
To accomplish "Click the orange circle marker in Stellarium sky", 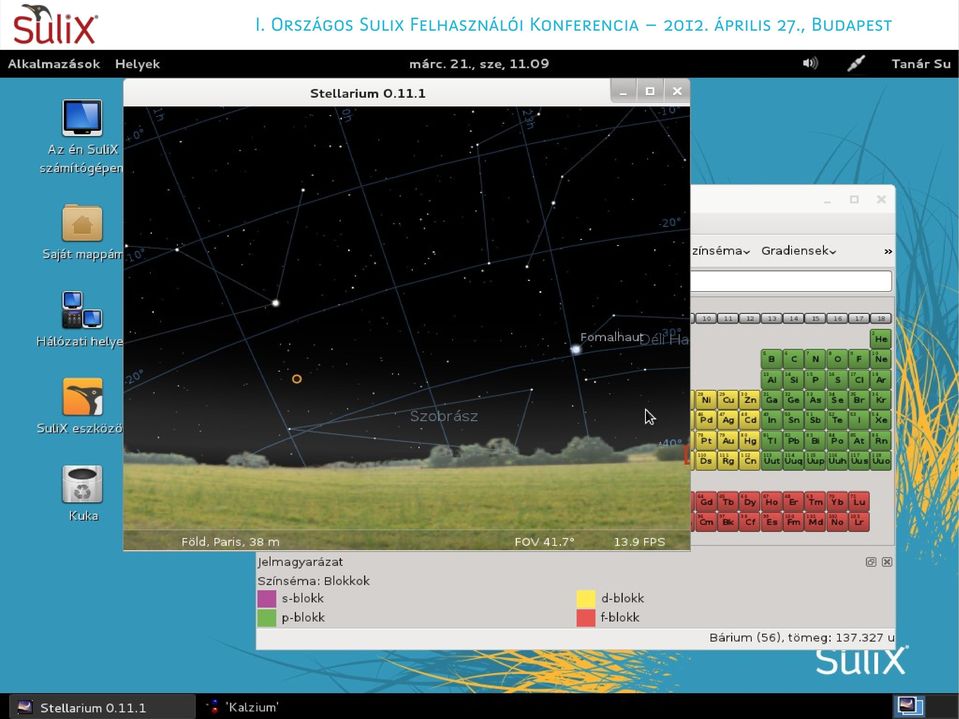I will point(297,379).
